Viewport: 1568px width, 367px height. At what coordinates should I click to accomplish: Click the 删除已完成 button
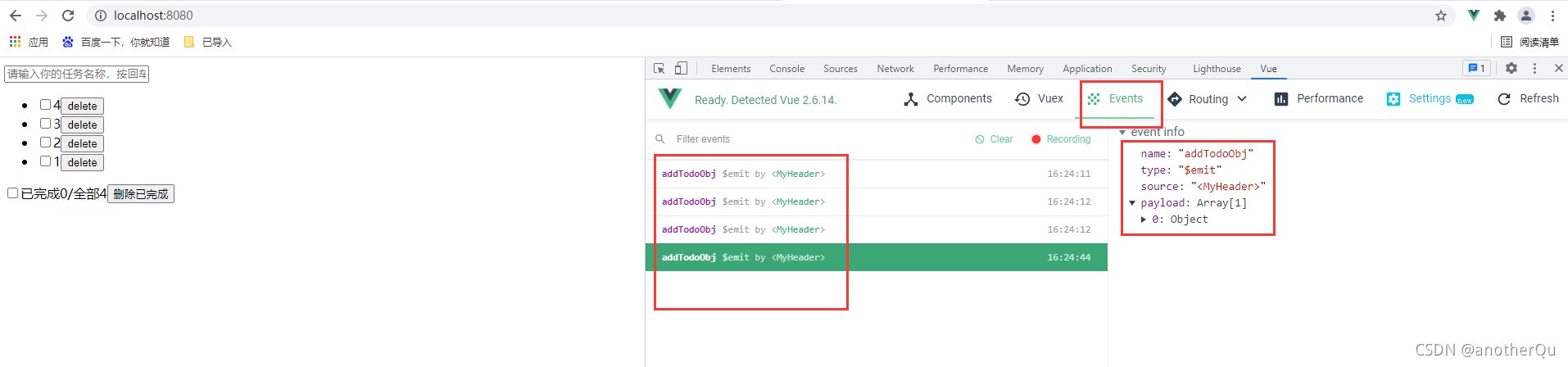click(x=141, y=194)
